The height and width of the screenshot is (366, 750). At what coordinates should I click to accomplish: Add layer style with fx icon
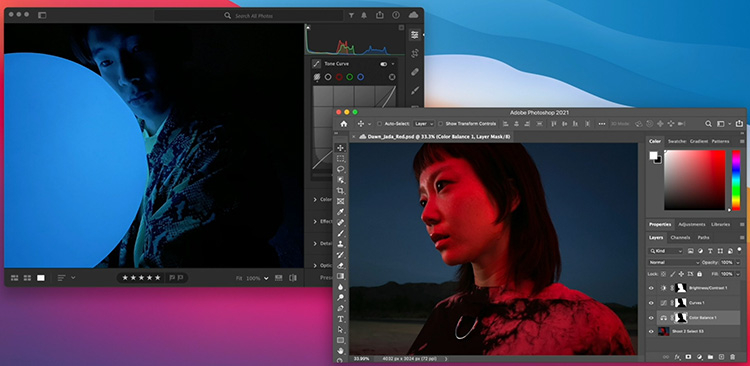tap(677, 357)
